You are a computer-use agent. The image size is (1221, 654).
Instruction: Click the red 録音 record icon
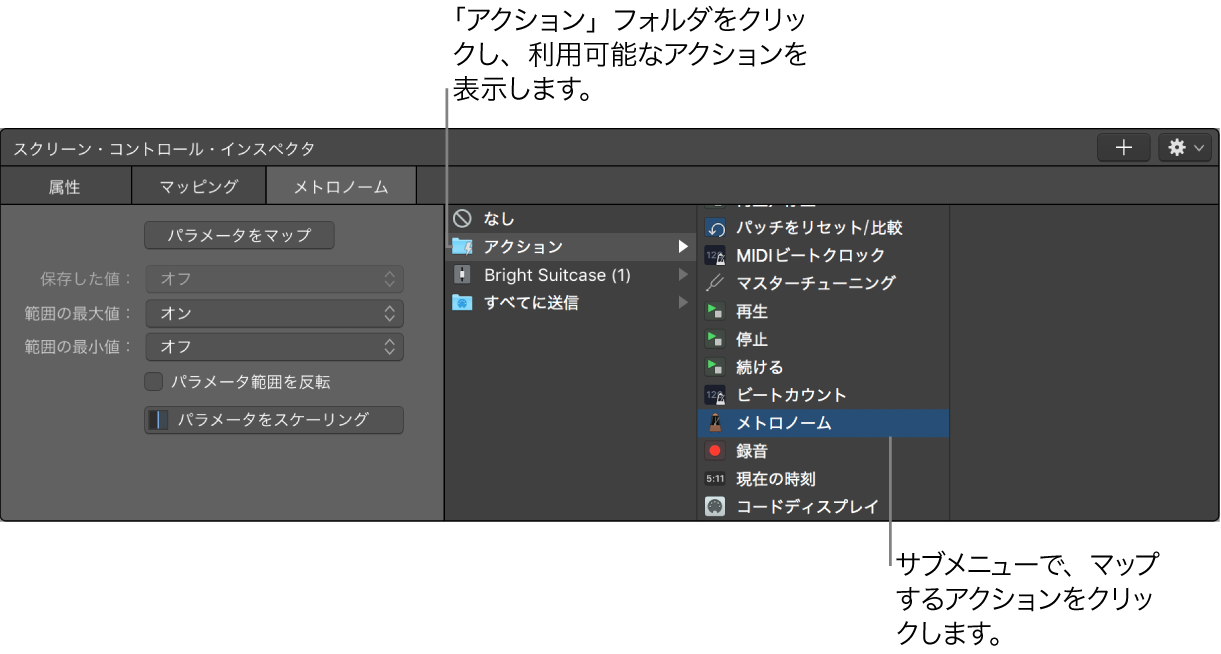[x=715, y=450]
